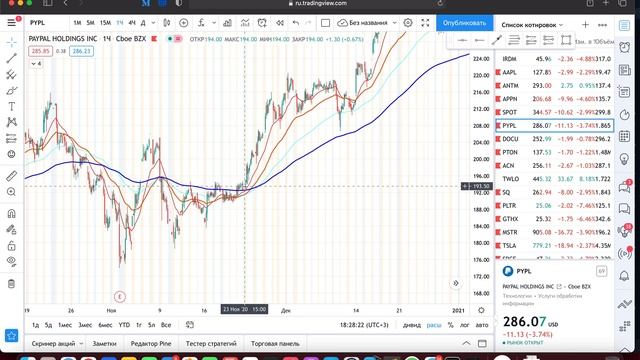Click the compare add symbol icon
This screenshot has width=640, height=360.
point(184,23)
